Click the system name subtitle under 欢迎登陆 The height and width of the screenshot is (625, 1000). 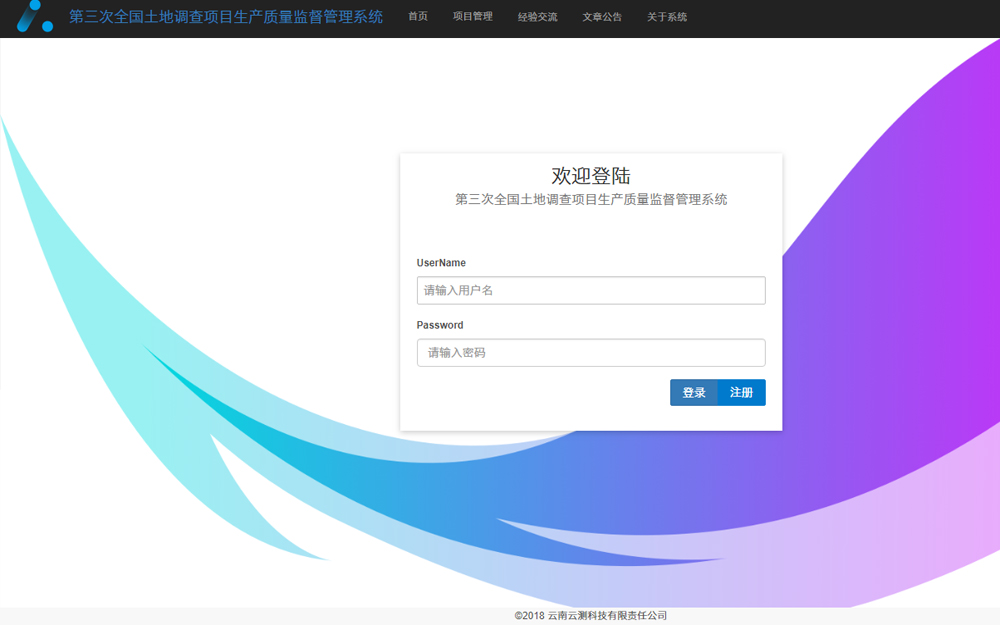[591, 200]
